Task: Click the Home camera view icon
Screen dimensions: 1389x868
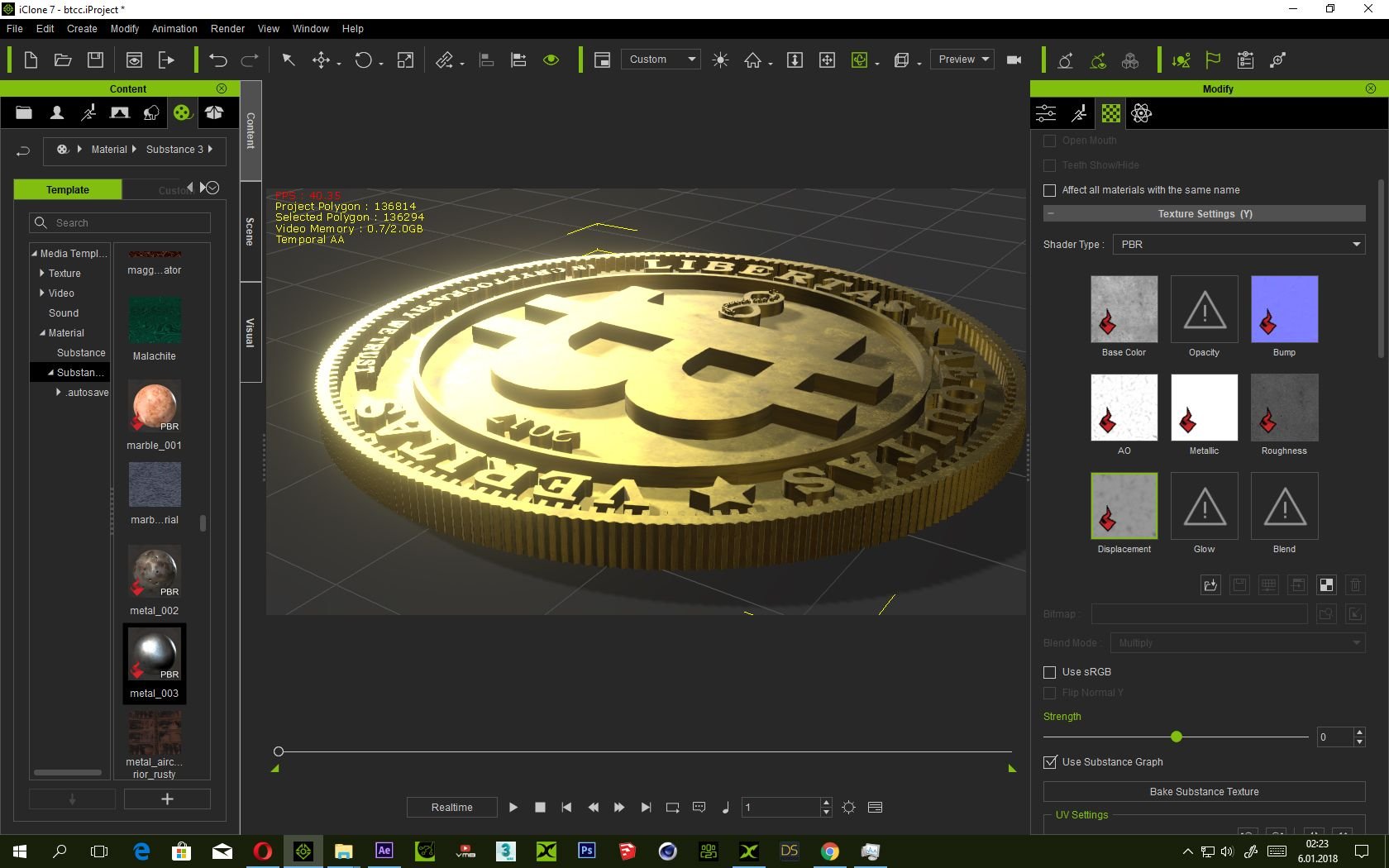Action: tap(753, 60)
